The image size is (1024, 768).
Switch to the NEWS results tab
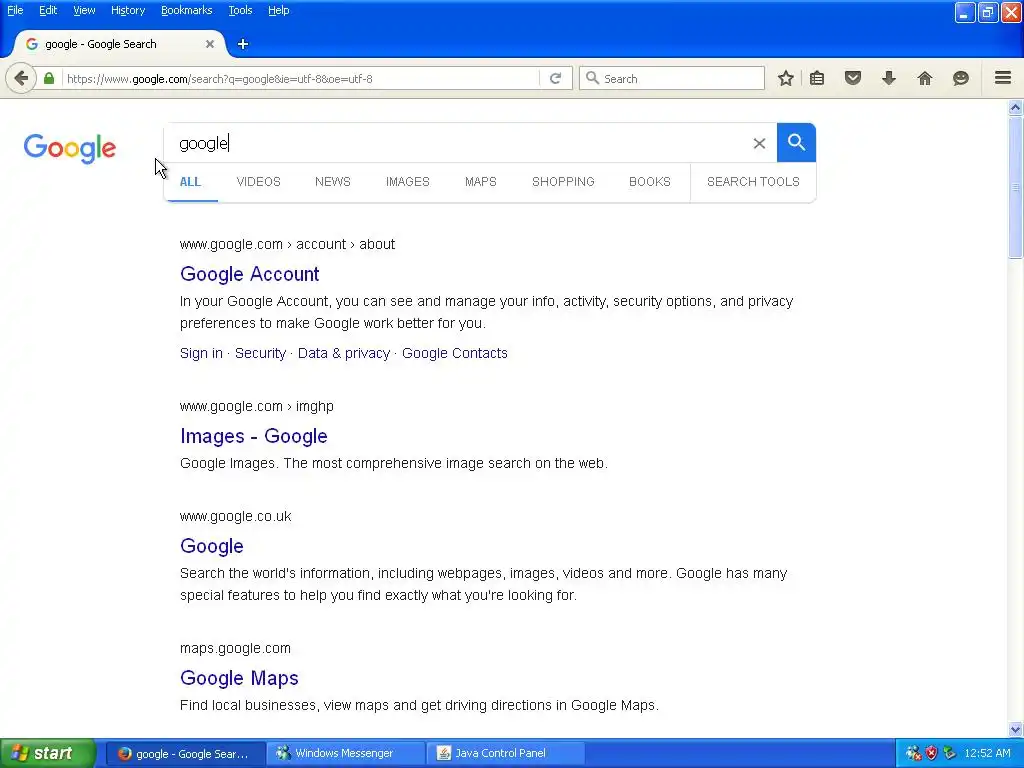coord(333,182)
